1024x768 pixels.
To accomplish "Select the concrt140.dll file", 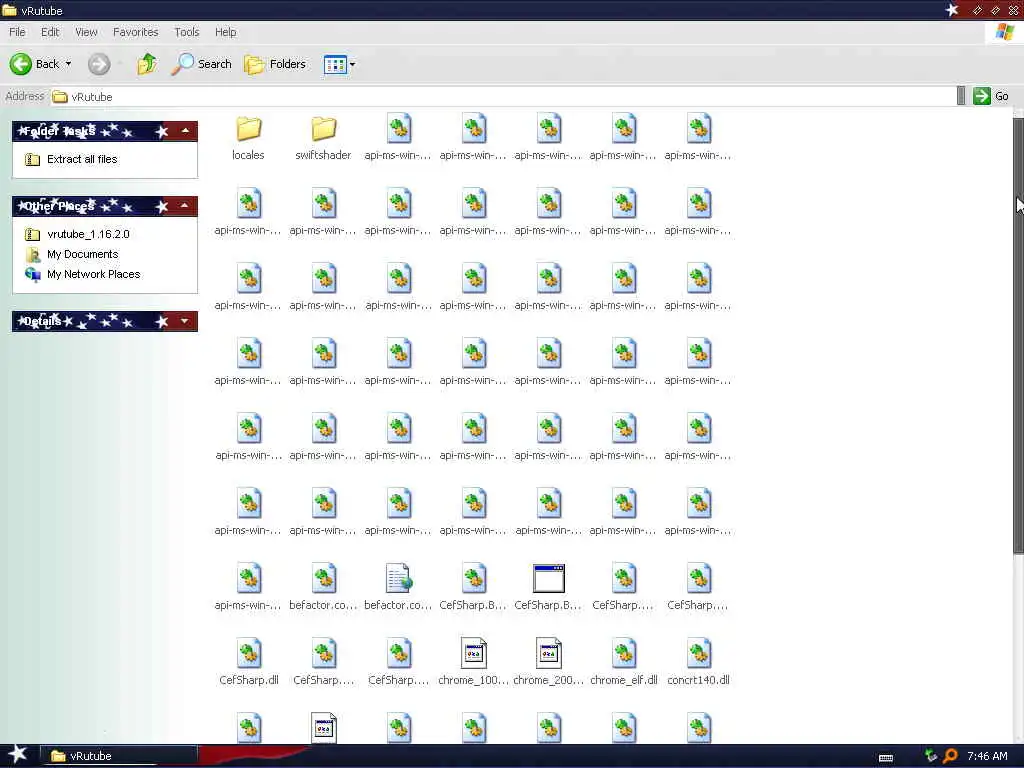I will coord(699,661).
